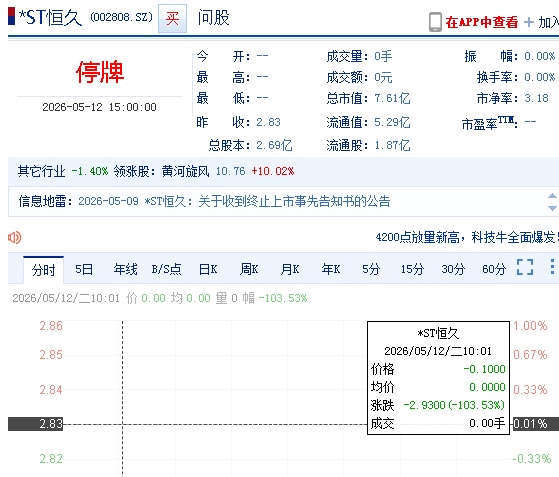Select the 30分 chart tab
This screenshot has height=477, width=559.
(x=453, y=269)
